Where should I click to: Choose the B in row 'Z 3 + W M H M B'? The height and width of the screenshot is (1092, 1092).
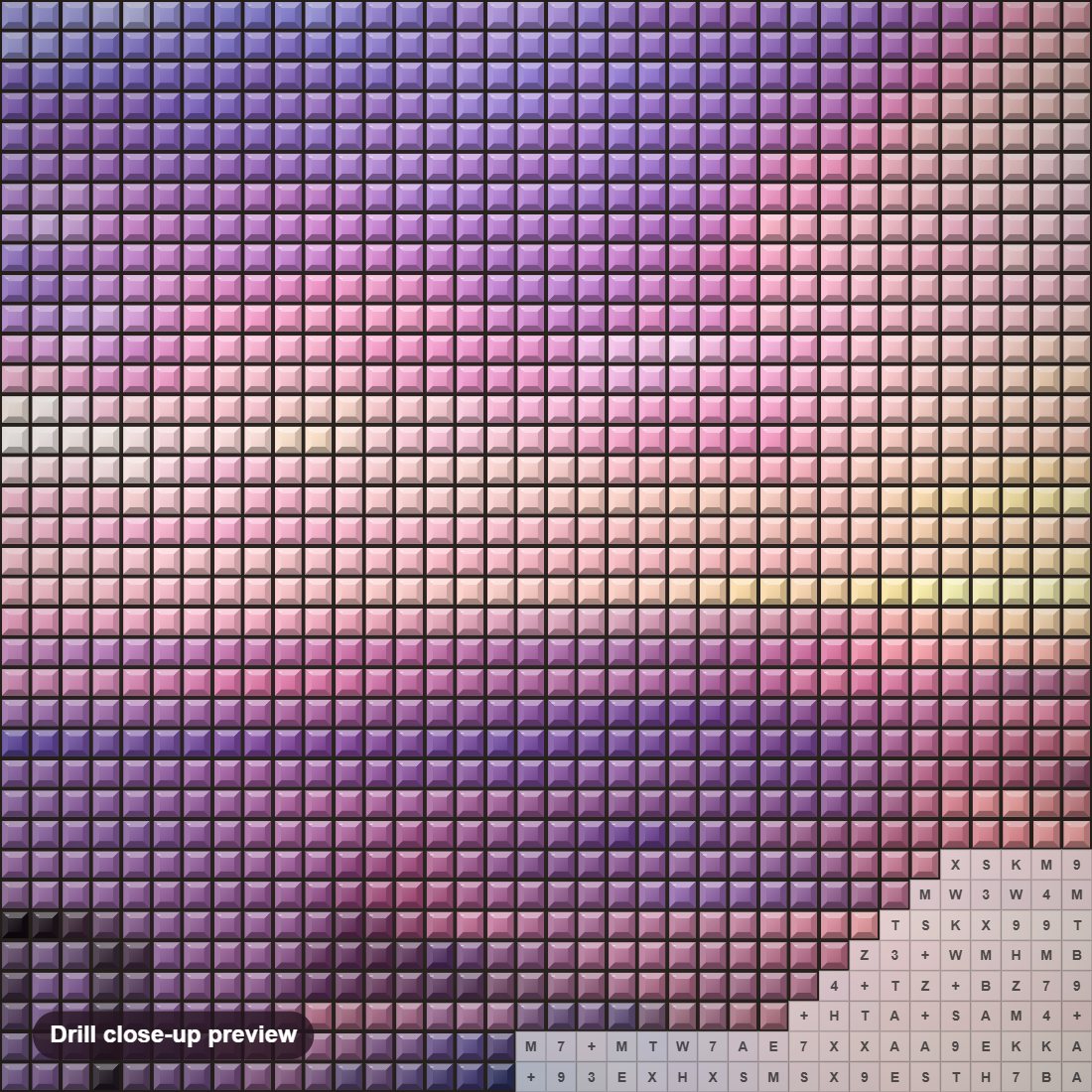pyautogui.click(x=1077, y=955)
